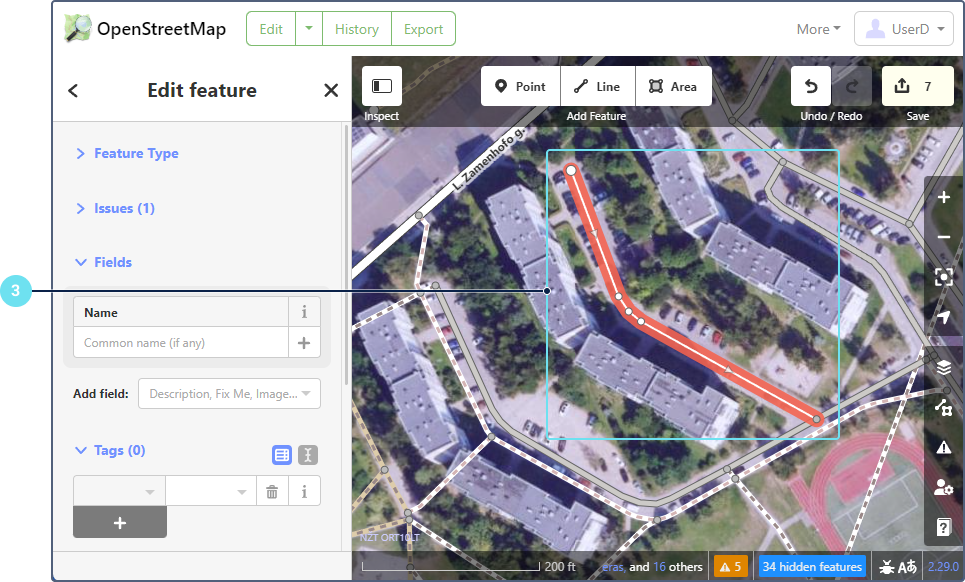Viewport: 965px width, 582px height.
Task: Save the 7 pending changes
Action: 917,87
